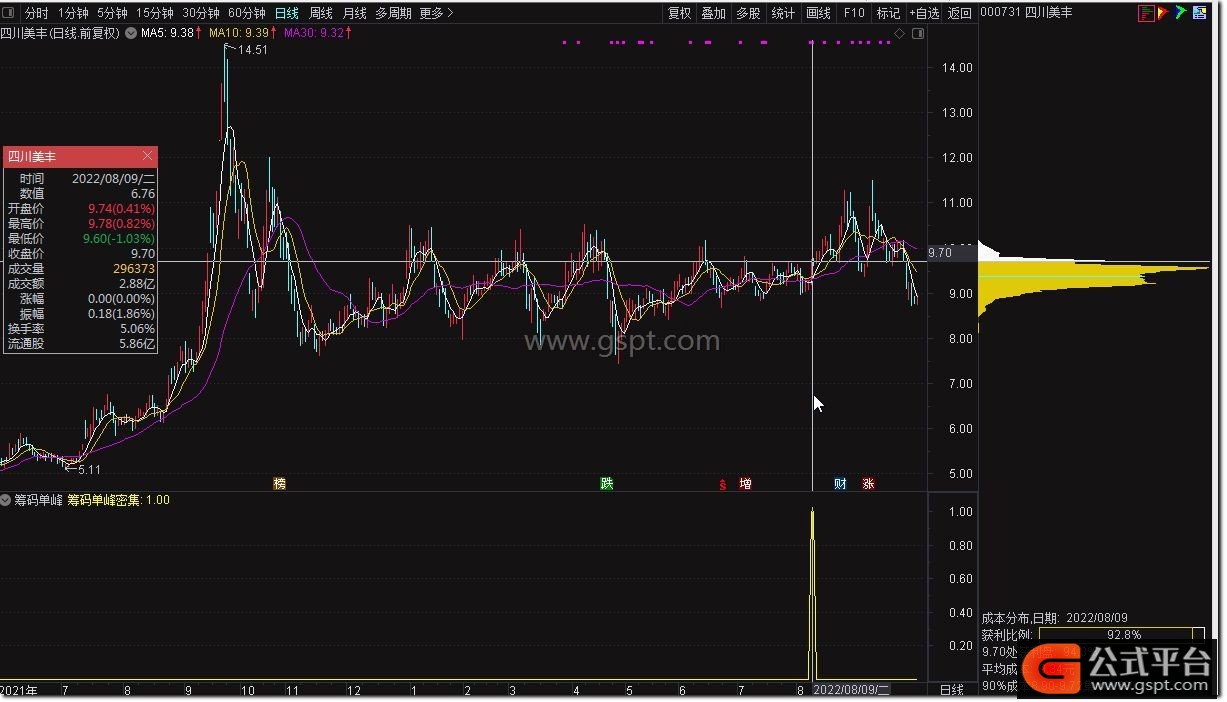
Task: Expand the main chart indicator settings arrow
Action: click(x=129, y=33)
